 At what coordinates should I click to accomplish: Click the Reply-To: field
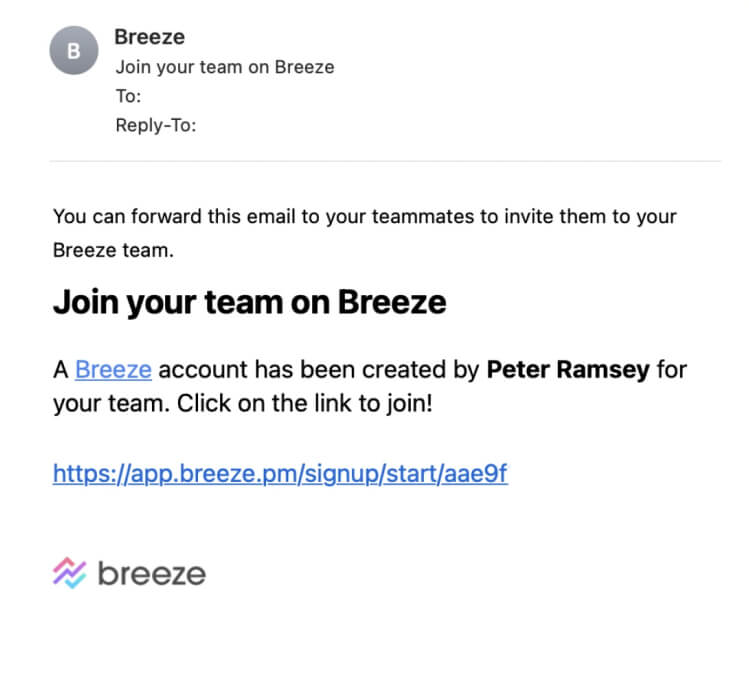tap(156, 126)
